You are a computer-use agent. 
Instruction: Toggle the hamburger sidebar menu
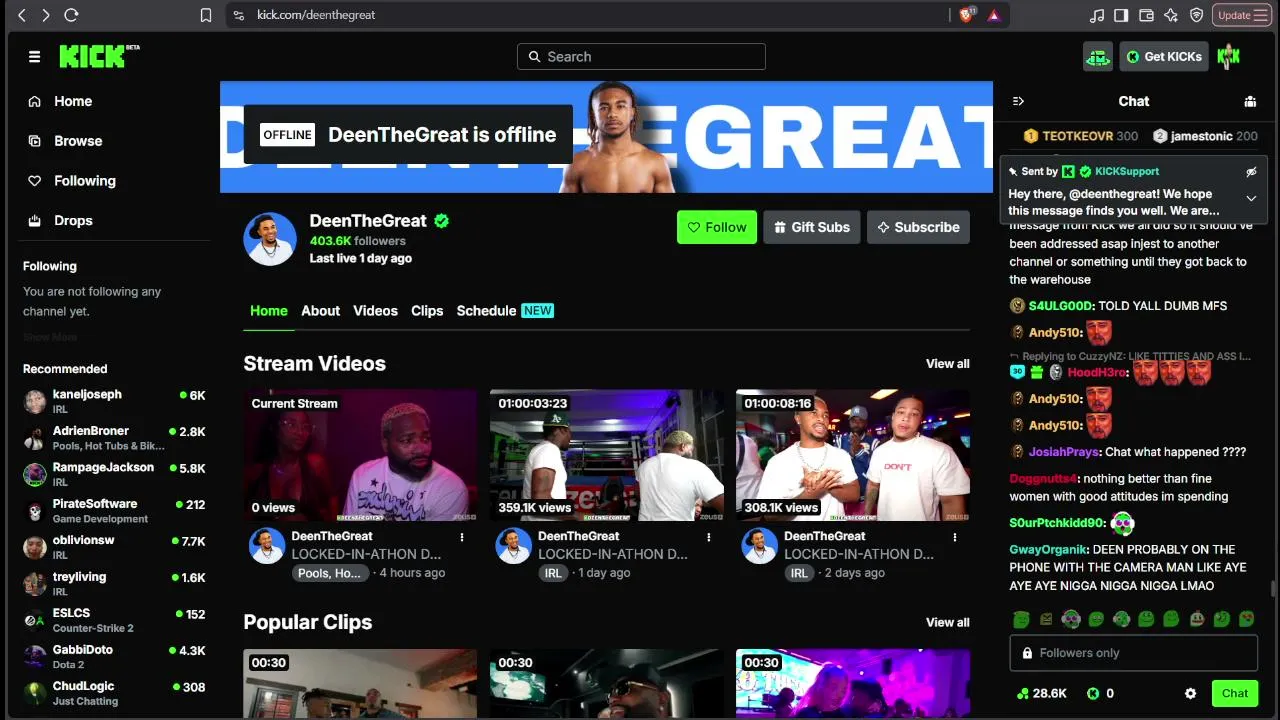[34, 57]
